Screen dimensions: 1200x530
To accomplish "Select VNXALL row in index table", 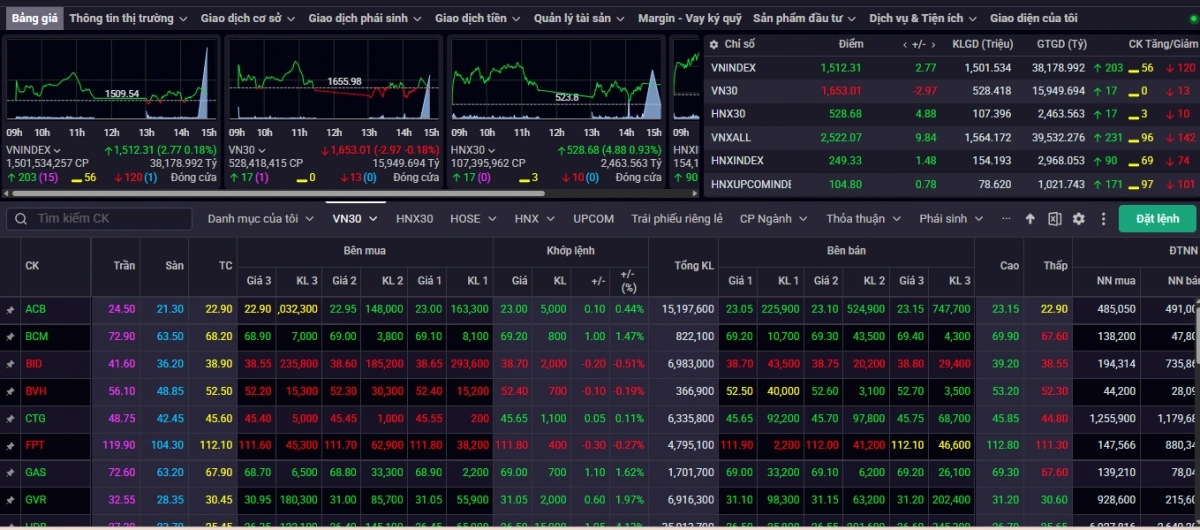I will [x=950, y=137].
